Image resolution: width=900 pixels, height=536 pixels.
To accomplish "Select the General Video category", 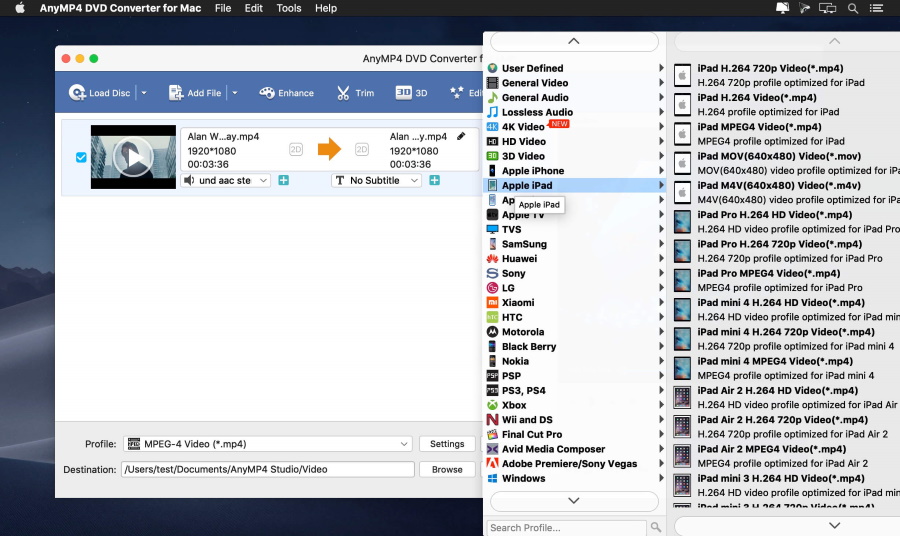I will point(575,83).
